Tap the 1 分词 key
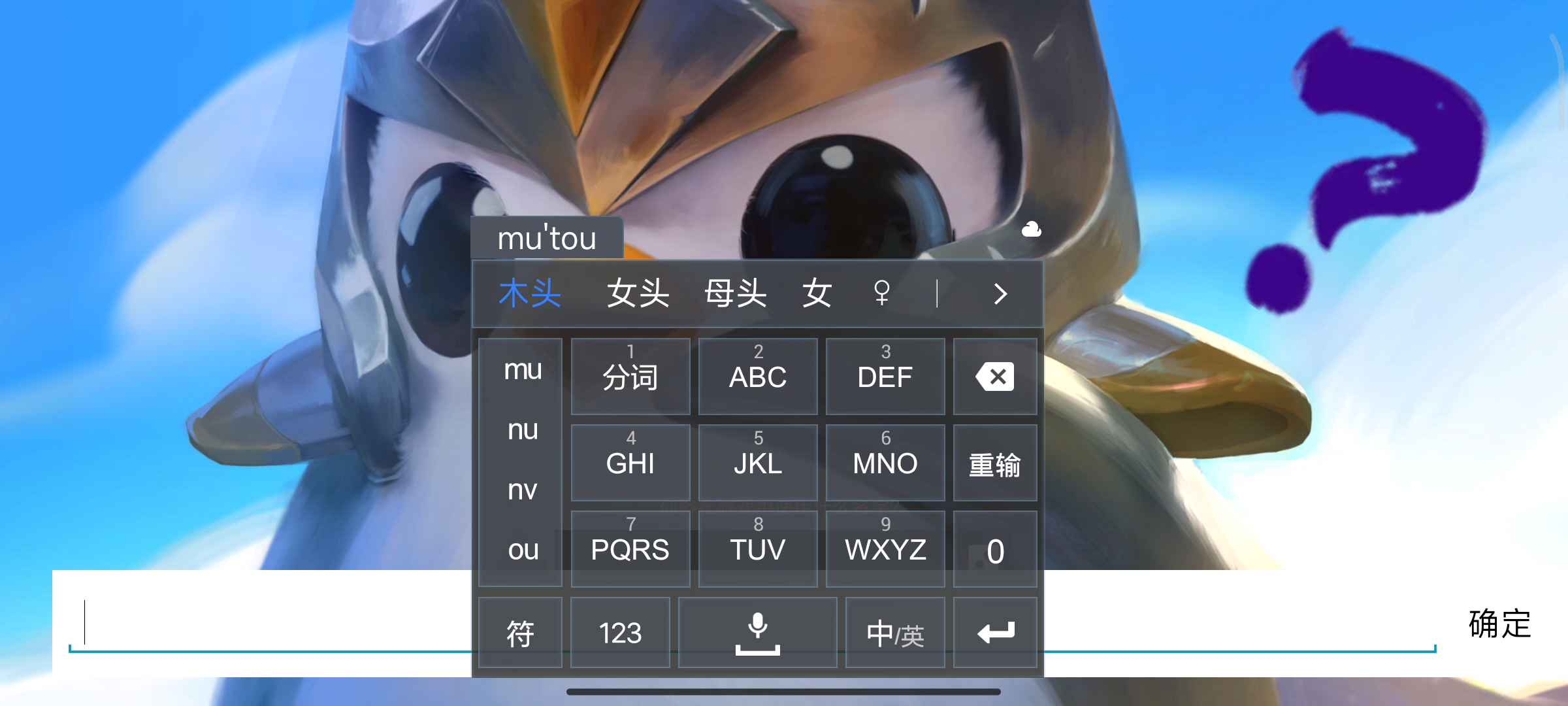 coord(630,377)
